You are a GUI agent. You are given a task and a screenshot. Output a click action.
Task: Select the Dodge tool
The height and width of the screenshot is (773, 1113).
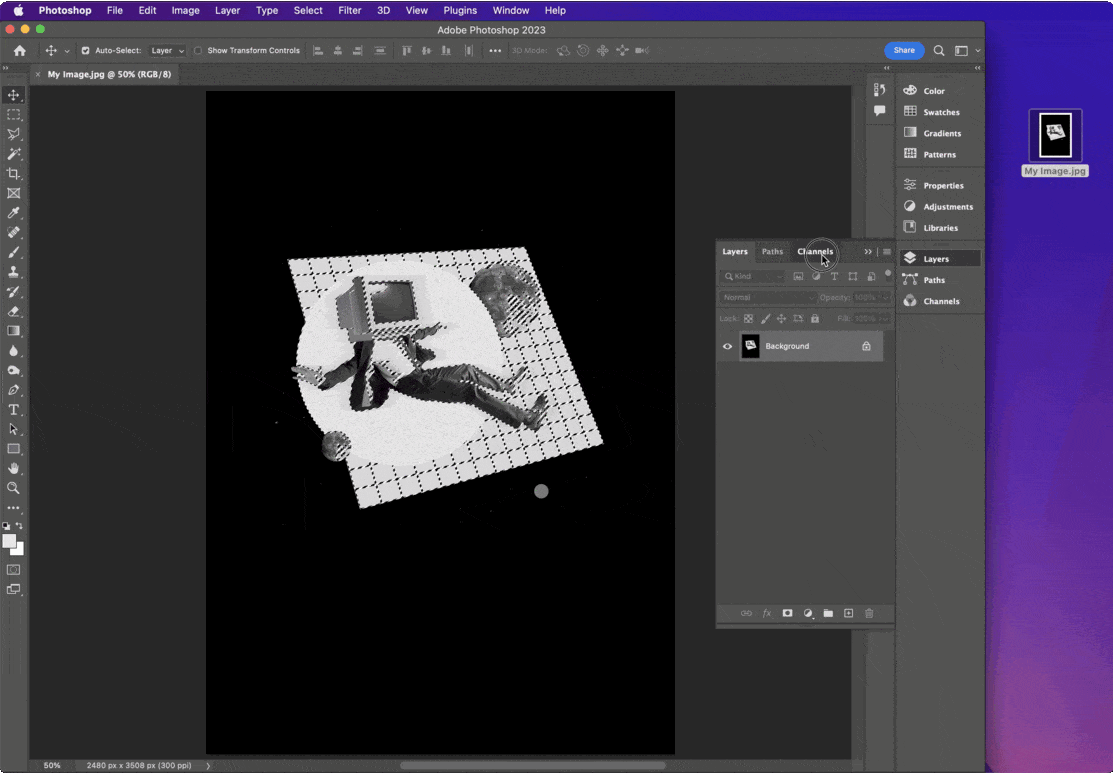[13, 371]
